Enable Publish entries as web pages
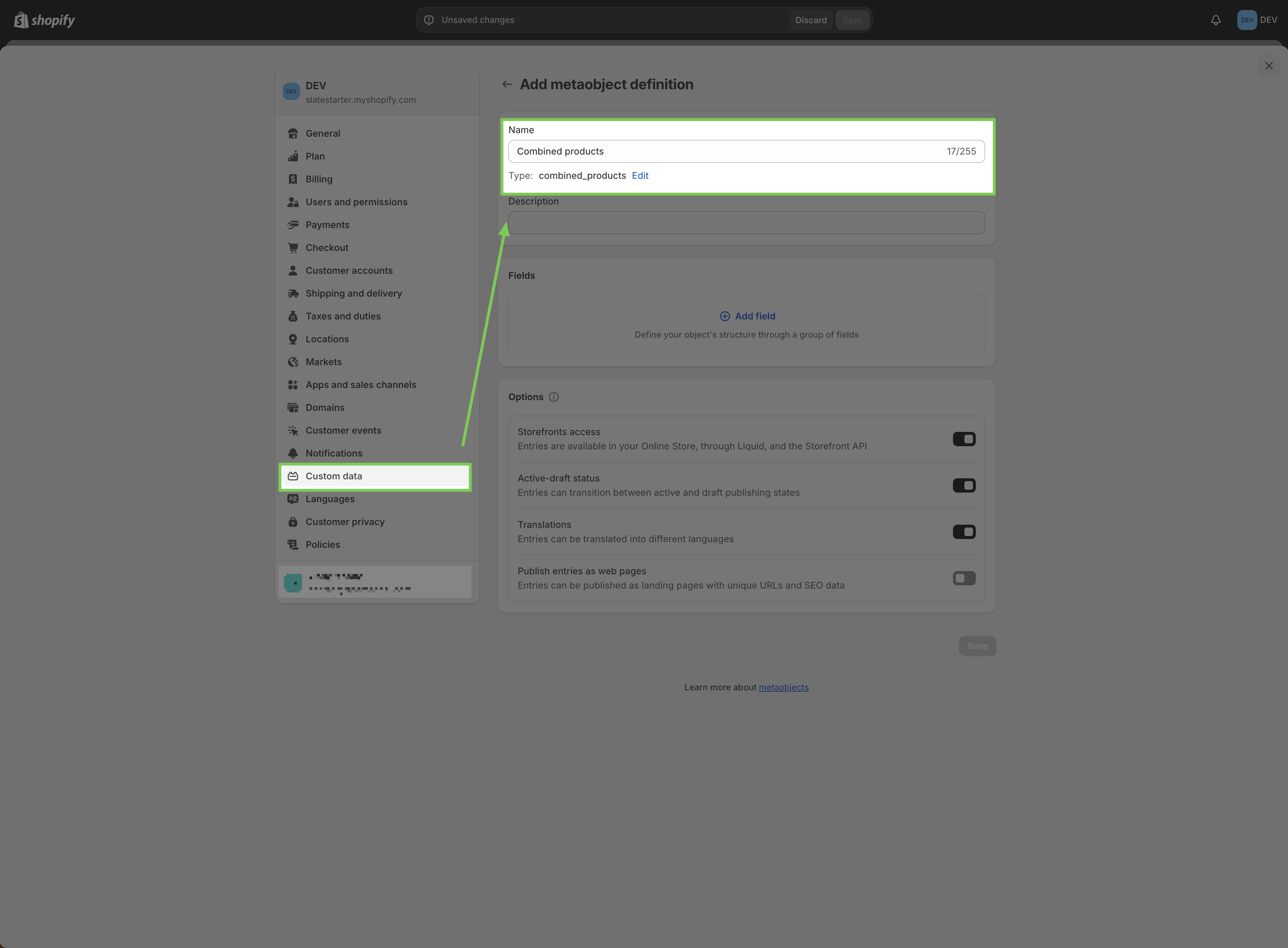 pos(964,579)
